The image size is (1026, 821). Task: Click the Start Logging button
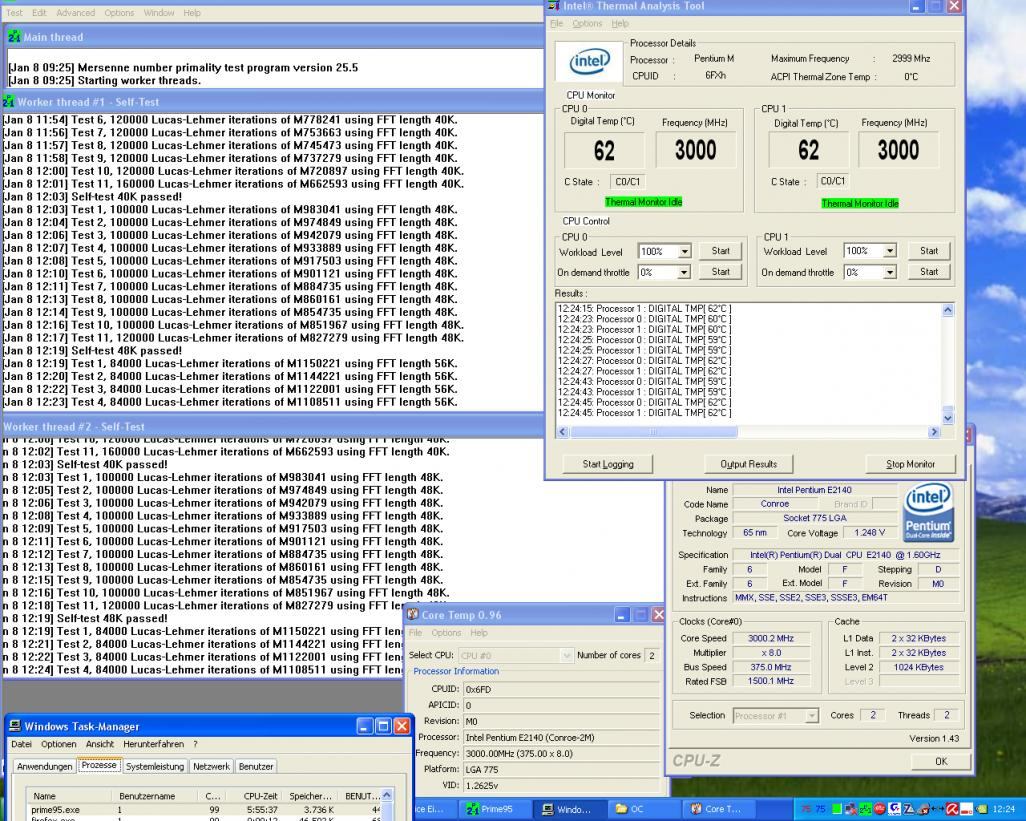point(608,464)
